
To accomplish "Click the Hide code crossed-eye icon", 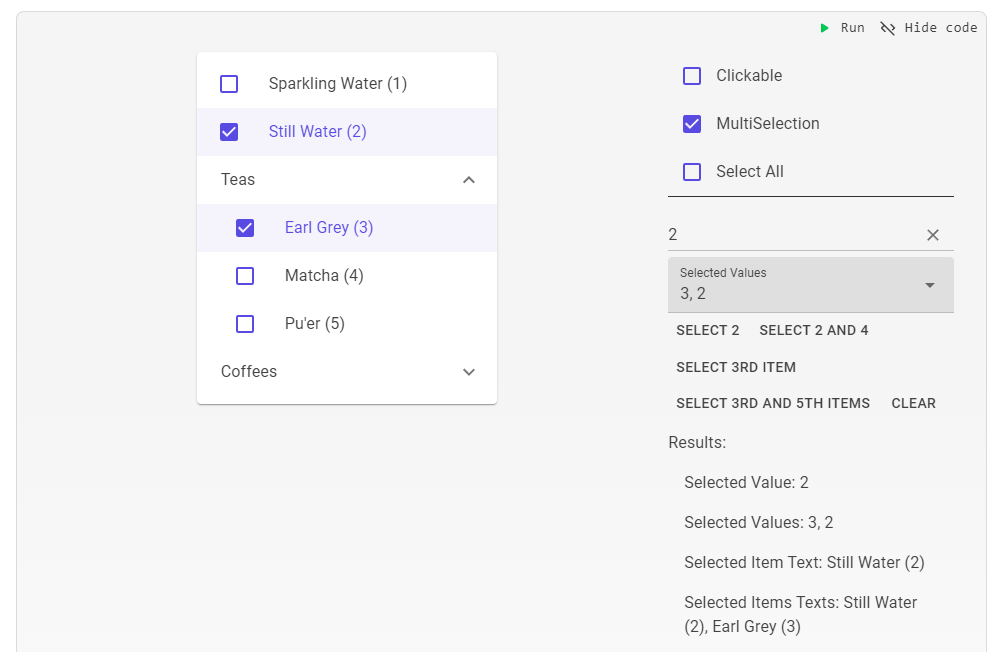I will click(x=887, y=28).
